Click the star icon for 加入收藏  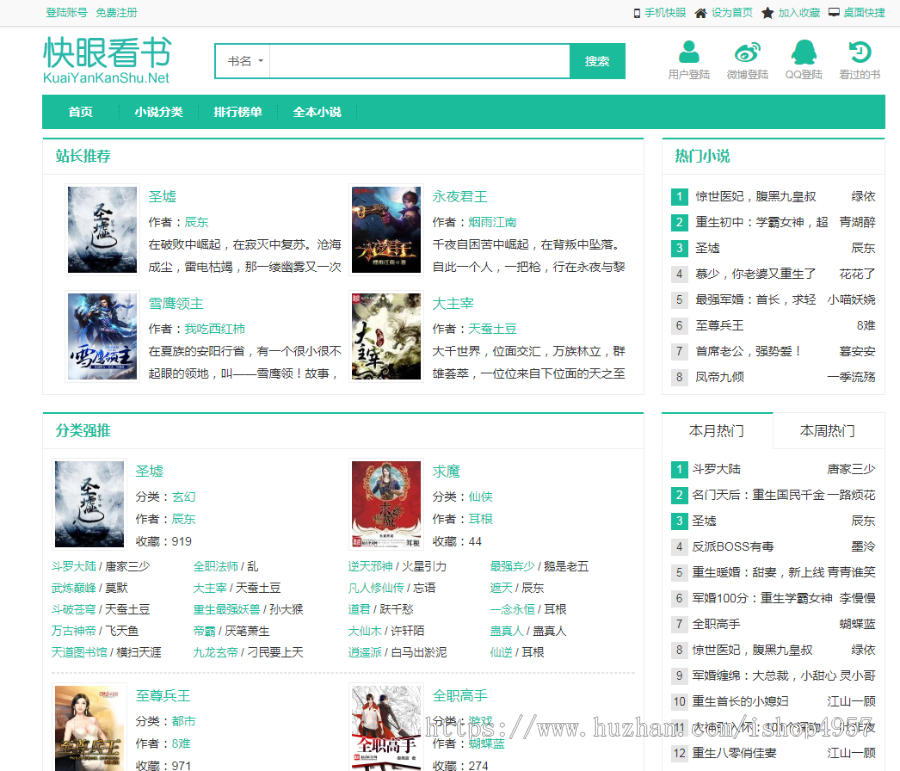(767, 13)
